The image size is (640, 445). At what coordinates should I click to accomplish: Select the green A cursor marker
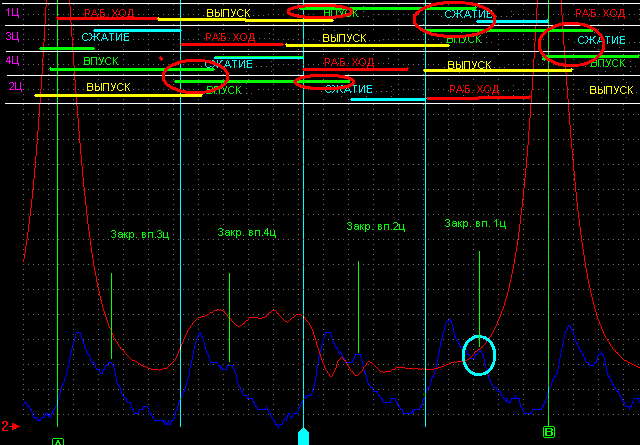point(58,441)
